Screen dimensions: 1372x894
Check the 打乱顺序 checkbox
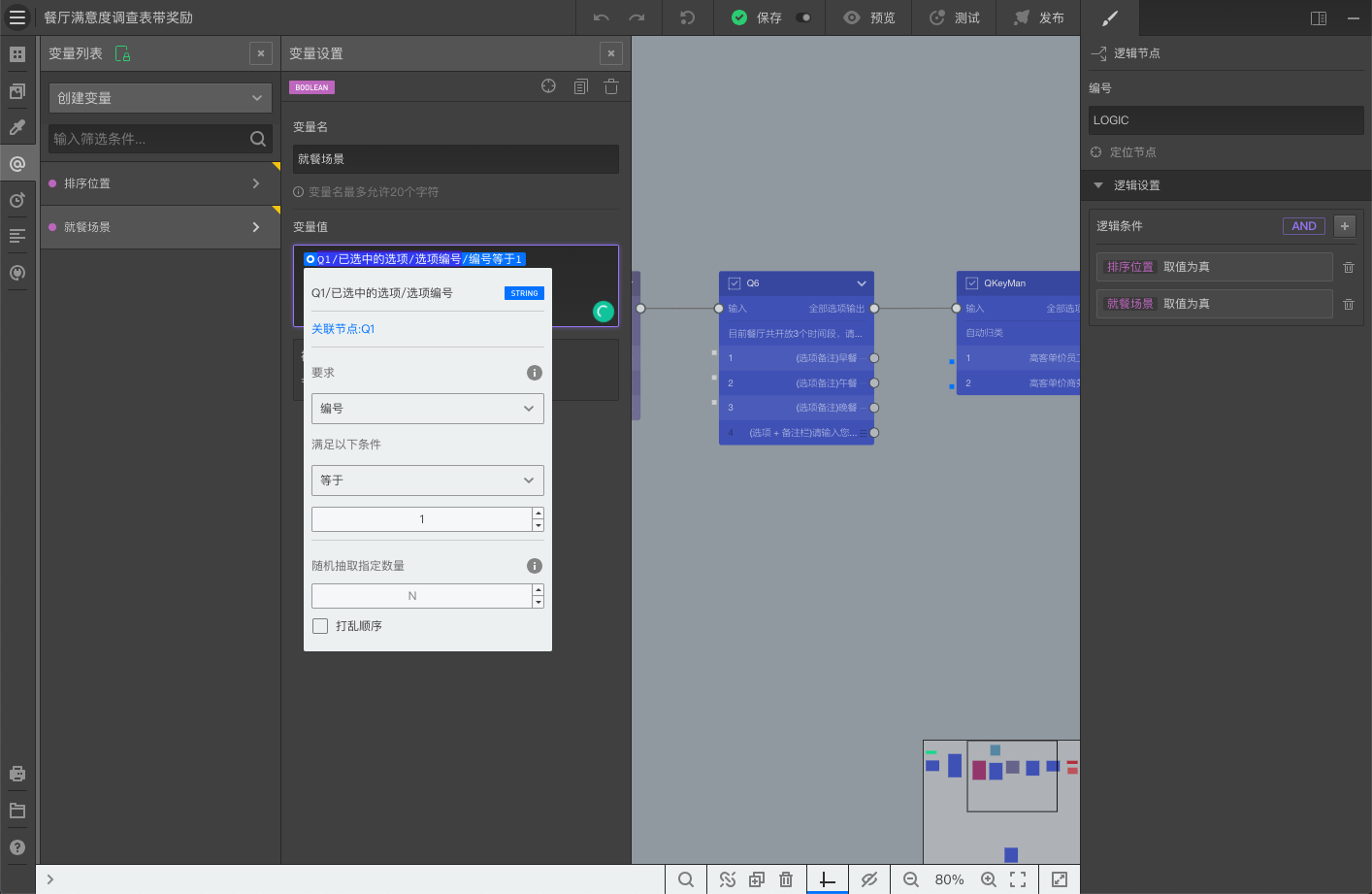tap(320, 626)
